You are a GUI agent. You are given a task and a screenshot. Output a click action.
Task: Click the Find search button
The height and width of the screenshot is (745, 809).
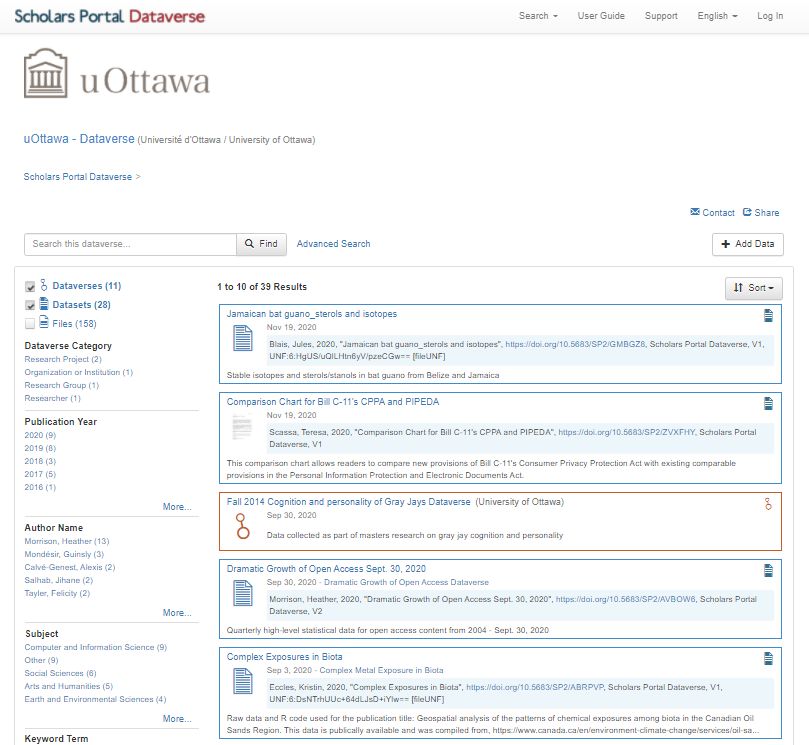pos(261,244)
